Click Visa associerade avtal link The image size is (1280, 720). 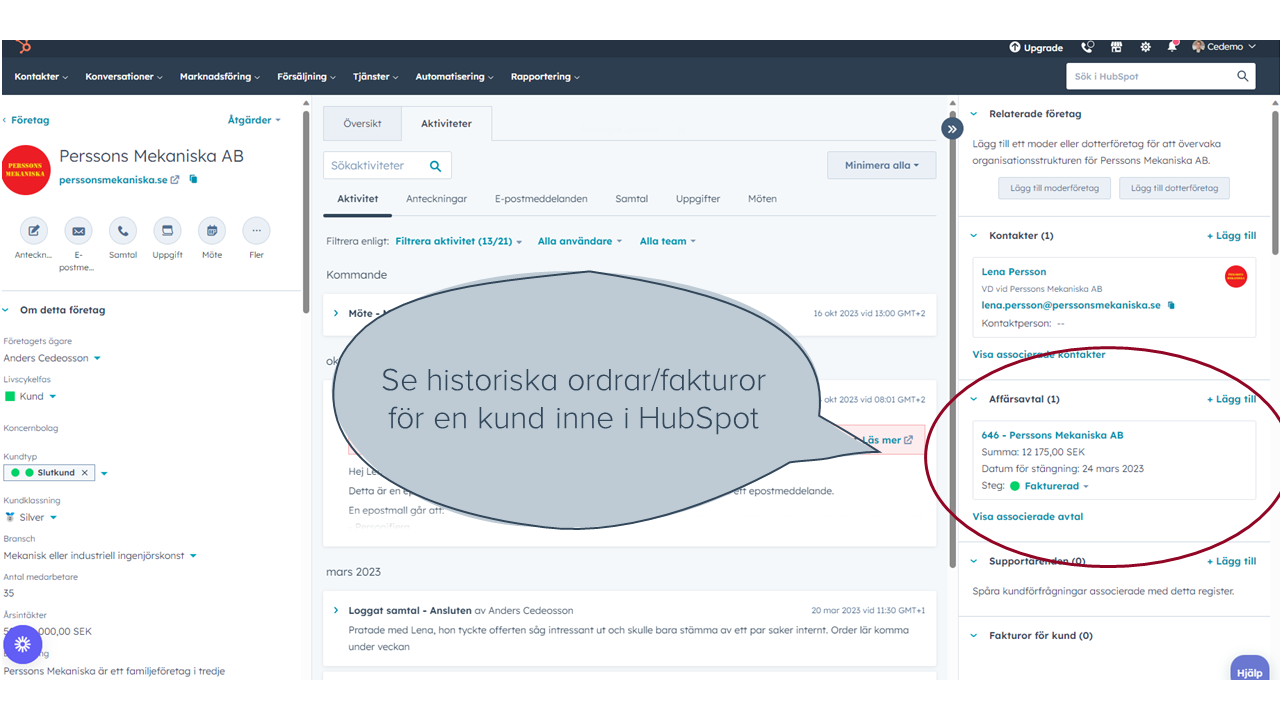pyautogui.click(x=1028, y=517)
